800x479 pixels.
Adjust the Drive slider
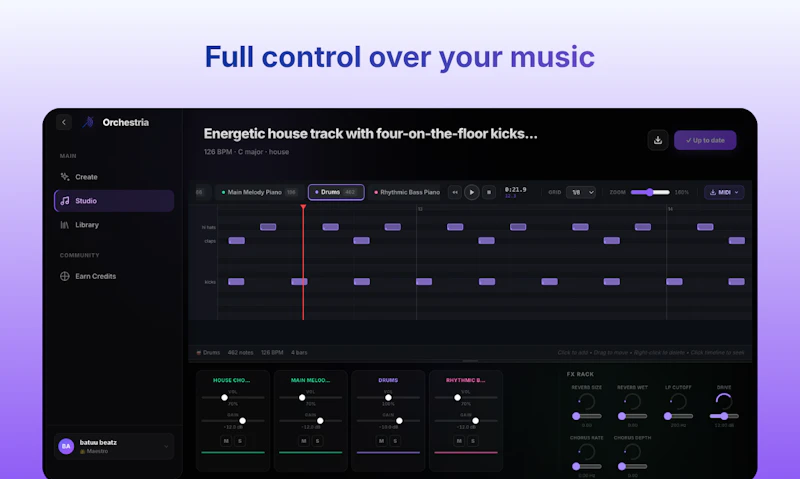tap(724, 416)
